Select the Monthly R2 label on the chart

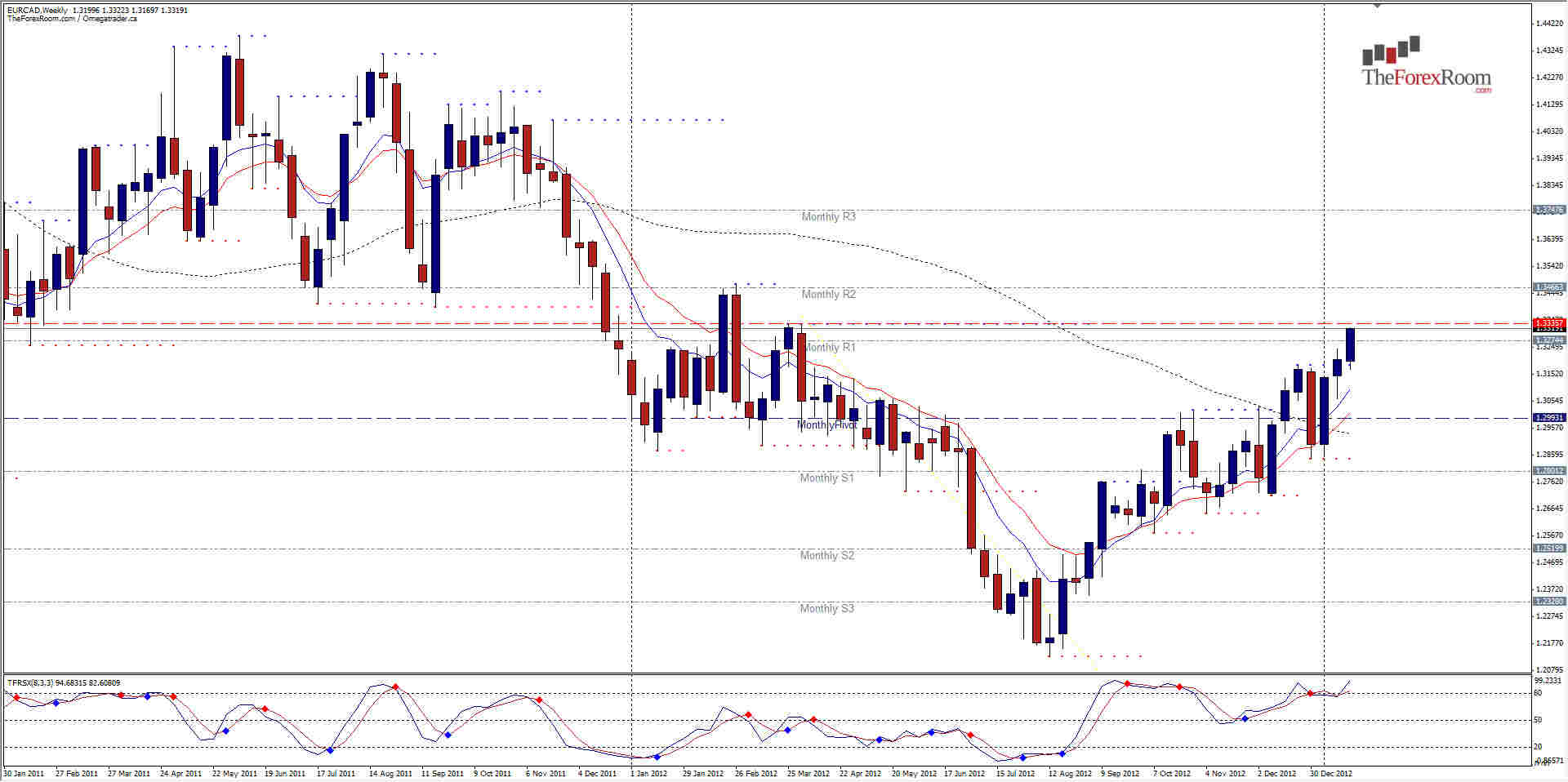pos(826,294)
